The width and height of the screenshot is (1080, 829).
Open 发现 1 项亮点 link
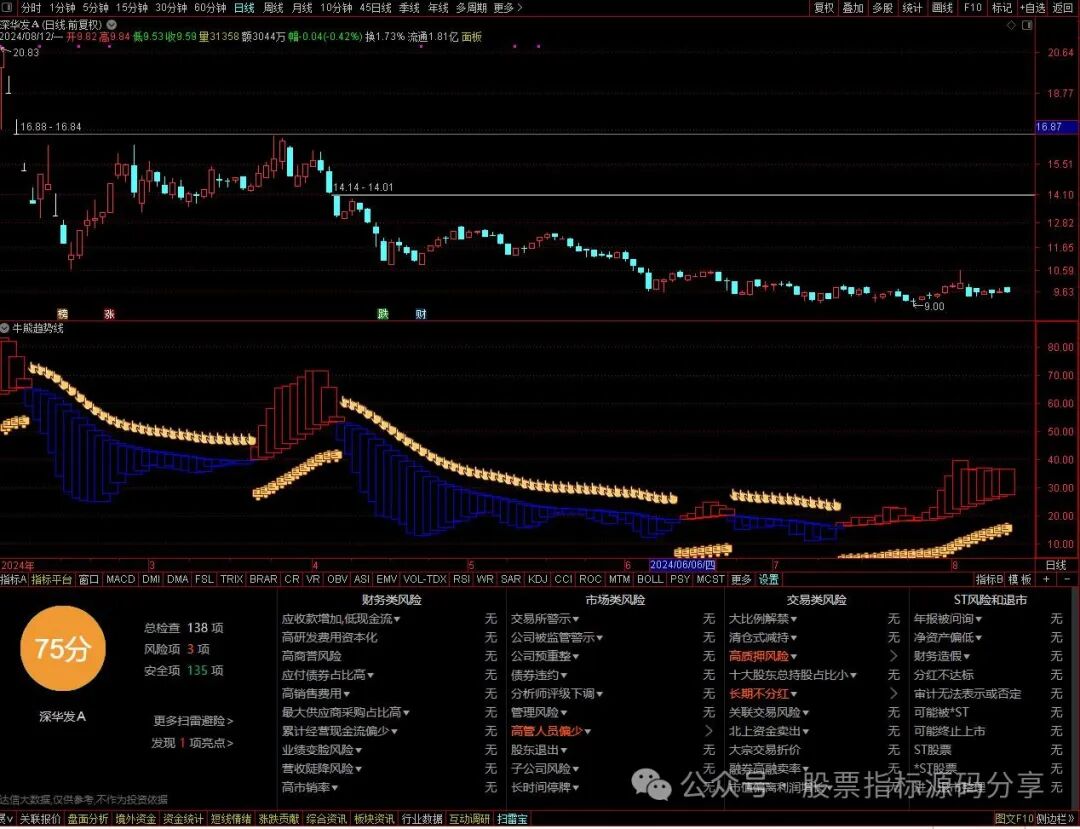(x=192, y=743)
